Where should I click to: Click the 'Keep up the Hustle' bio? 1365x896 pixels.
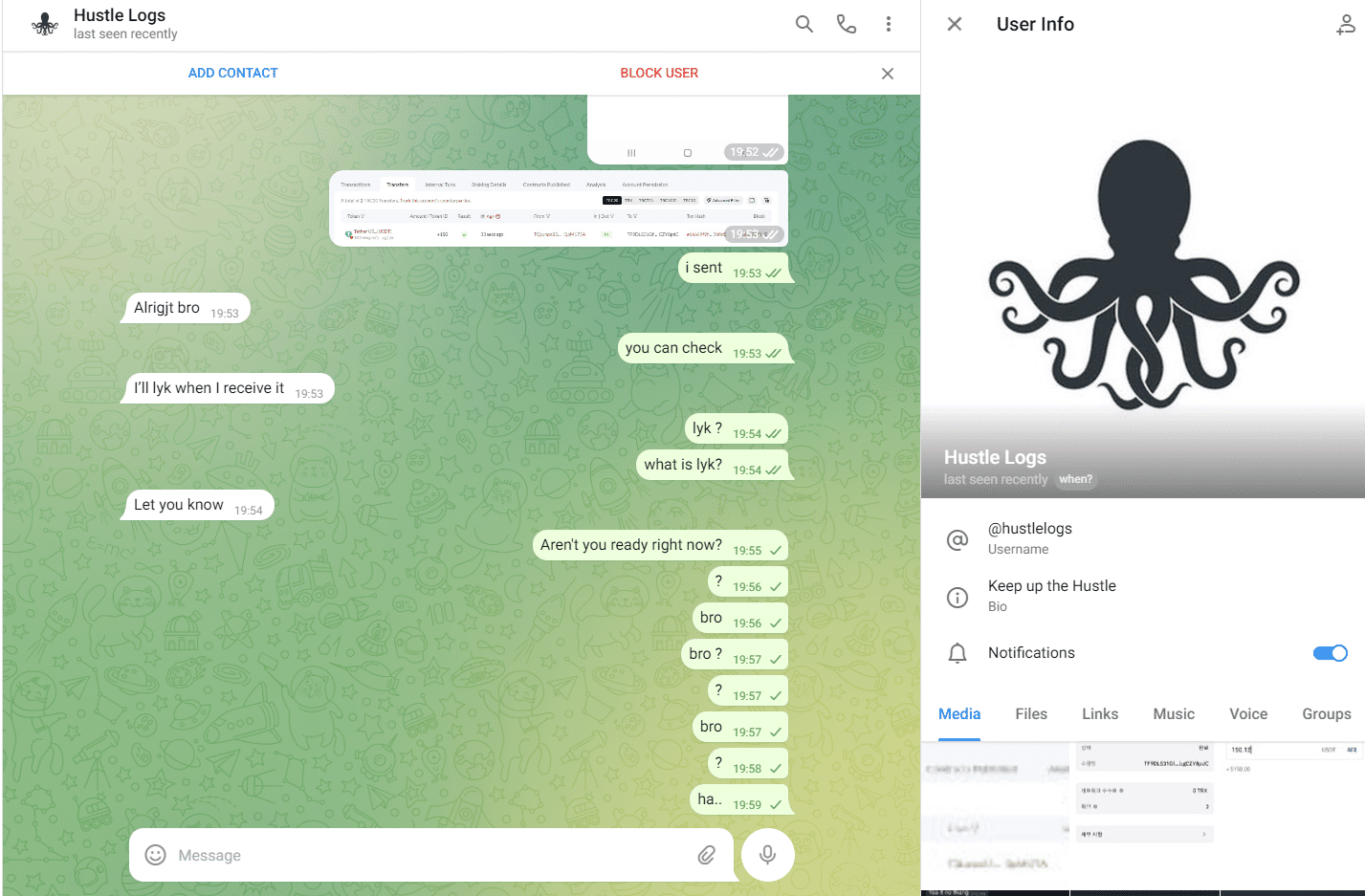tap(1052, 586)
